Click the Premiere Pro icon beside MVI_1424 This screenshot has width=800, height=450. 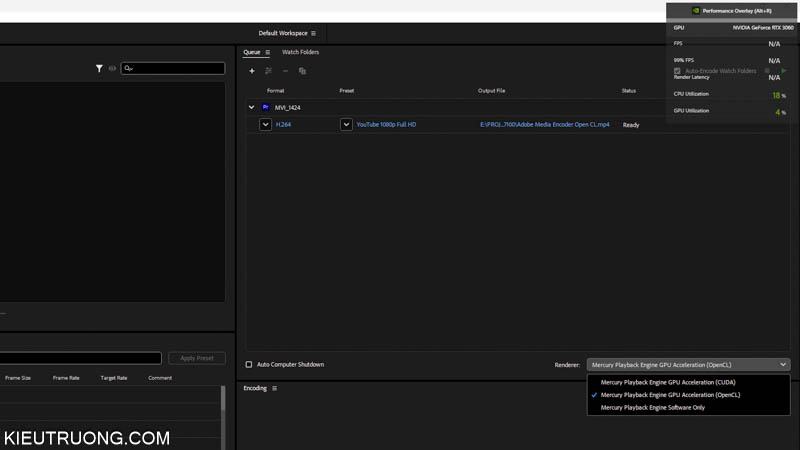(265, 107)
